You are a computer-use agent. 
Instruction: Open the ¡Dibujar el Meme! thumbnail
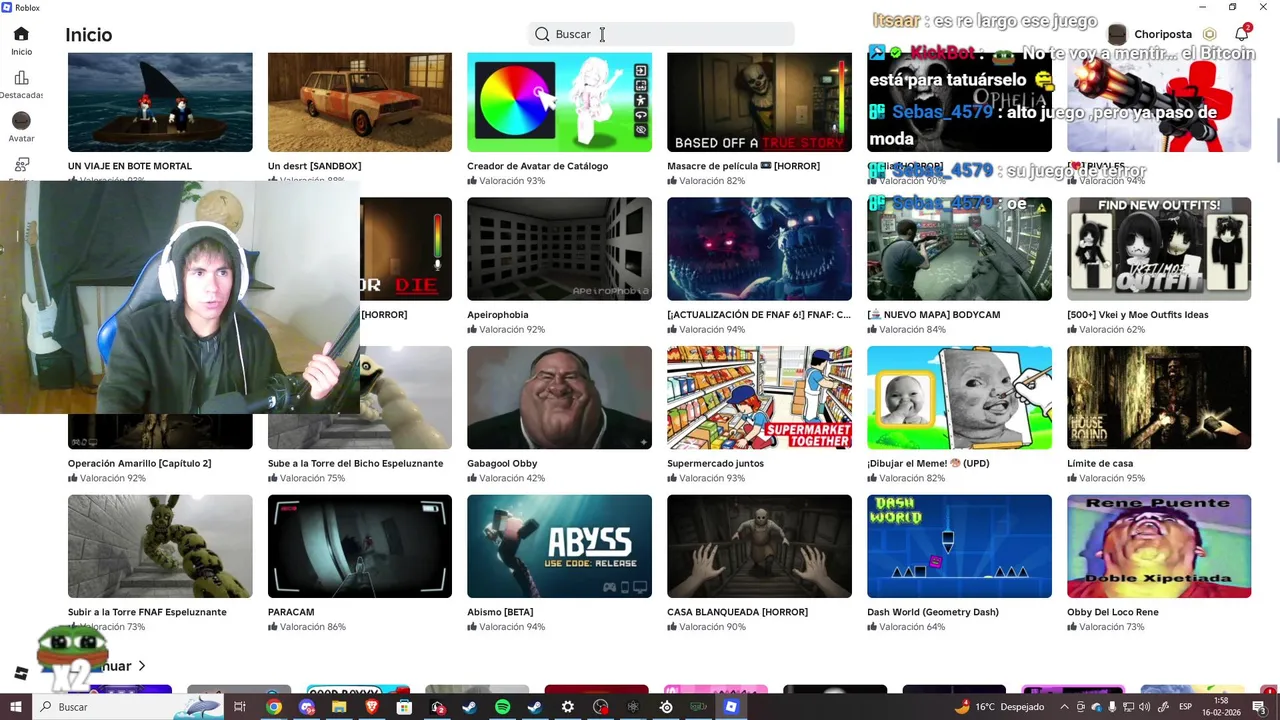tap(959, 398)
